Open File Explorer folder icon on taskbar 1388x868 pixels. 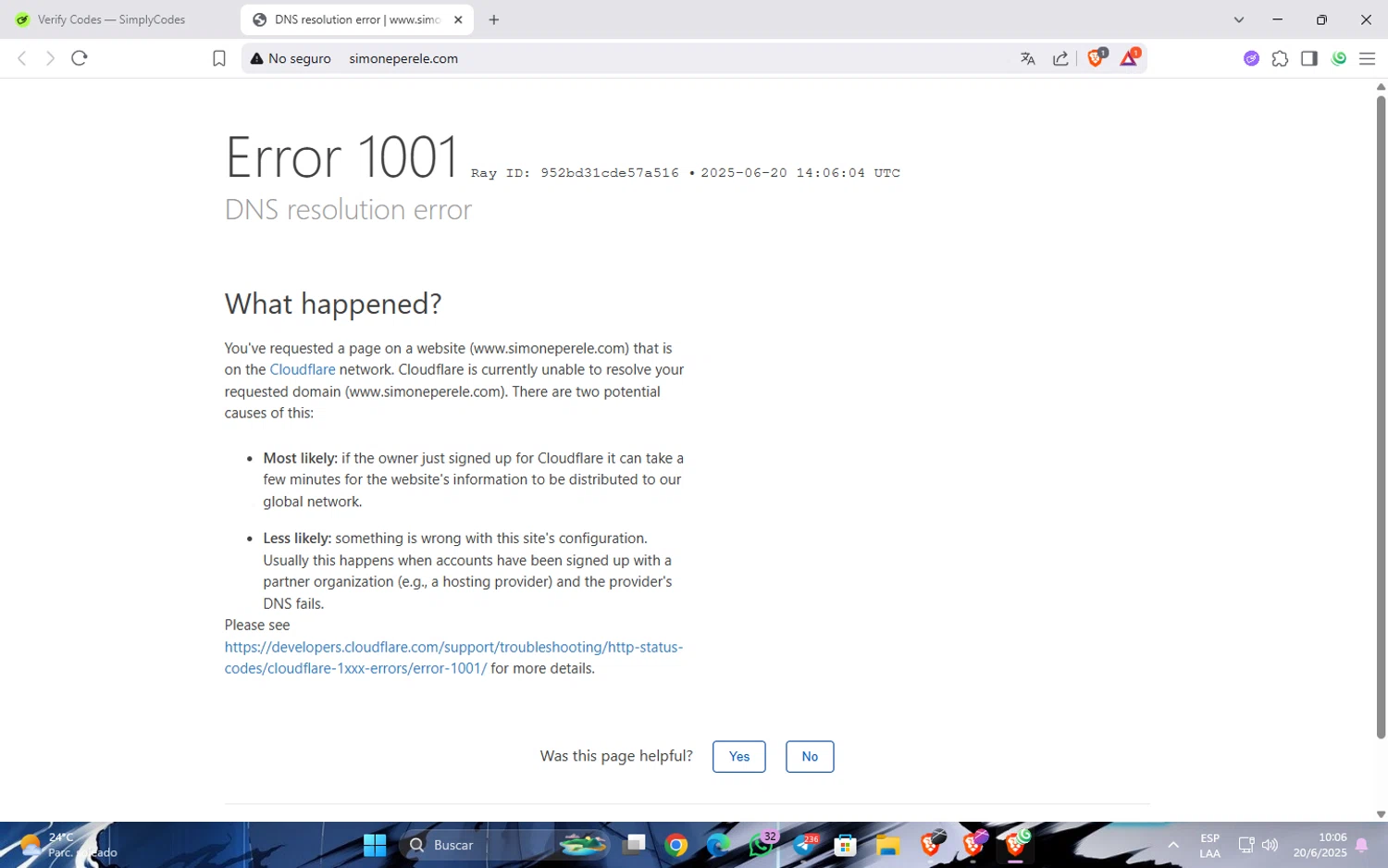[887, 845]
